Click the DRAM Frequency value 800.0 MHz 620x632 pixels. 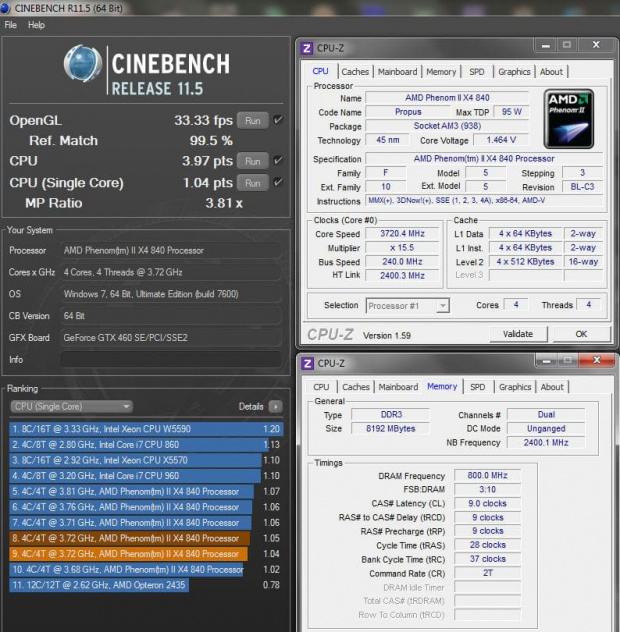tap(487, 475)
